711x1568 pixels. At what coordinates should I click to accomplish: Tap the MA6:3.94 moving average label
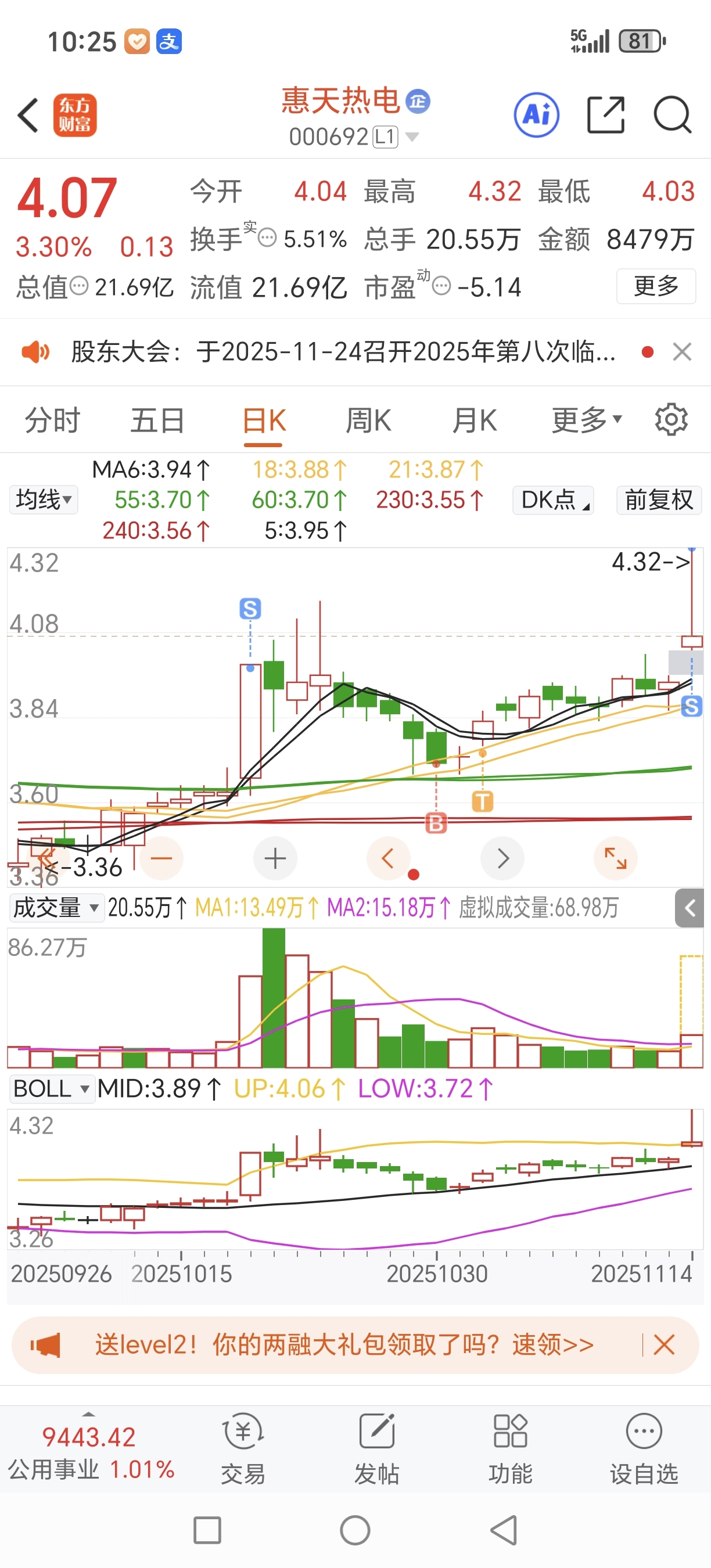(x=151, y=469)
